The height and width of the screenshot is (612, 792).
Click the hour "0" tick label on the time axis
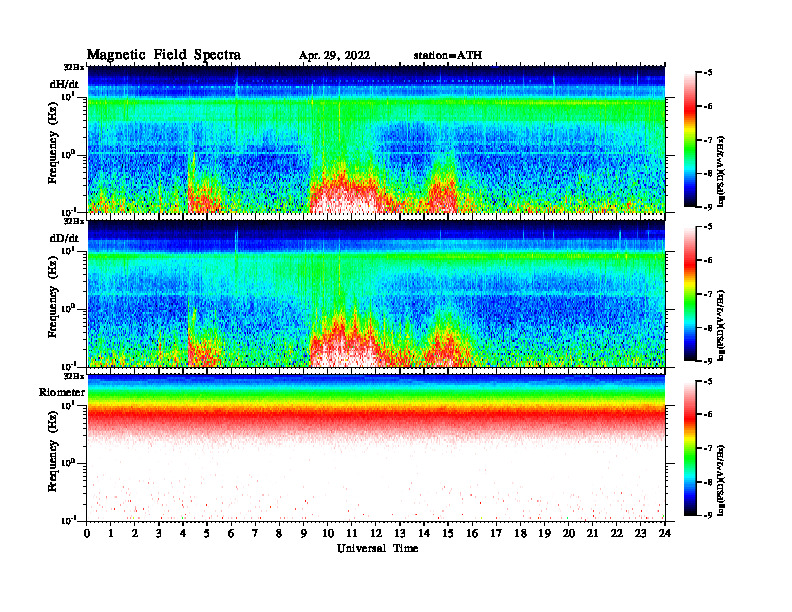click(x=87, y=533)
